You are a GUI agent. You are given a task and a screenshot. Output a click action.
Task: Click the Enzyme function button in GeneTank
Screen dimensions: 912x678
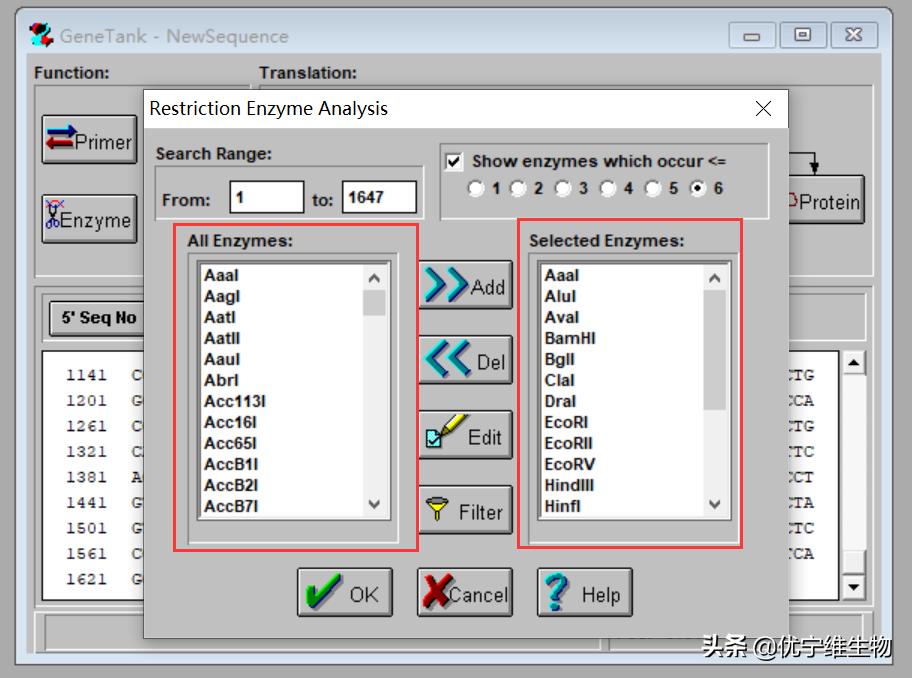coord(90,219)
